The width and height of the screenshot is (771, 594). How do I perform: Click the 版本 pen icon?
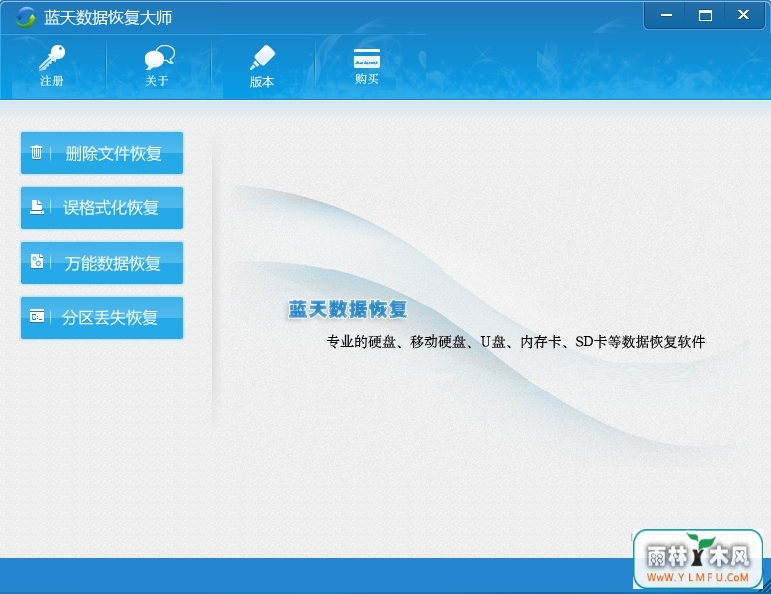tap(263, 58)
